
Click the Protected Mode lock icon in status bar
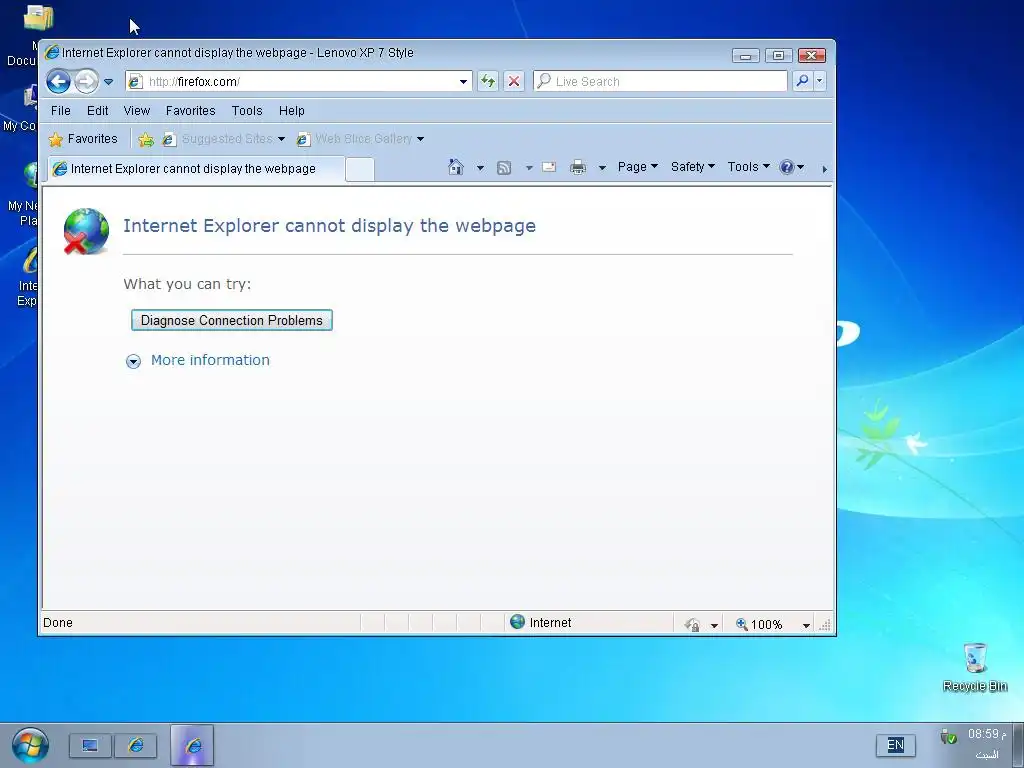coord(693,625)
